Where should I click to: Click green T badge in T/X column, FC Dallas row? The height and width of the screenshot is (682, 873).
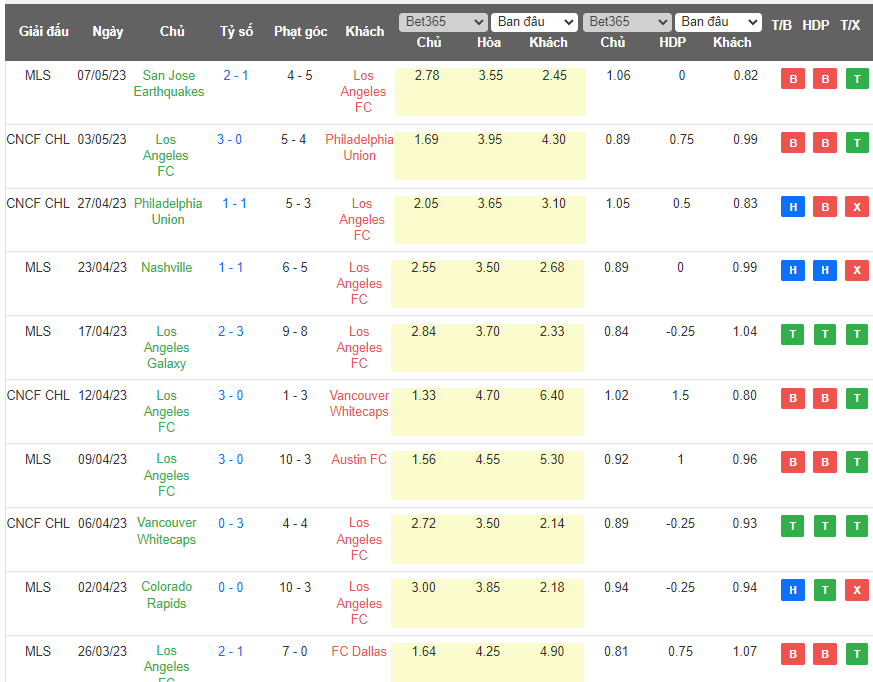click(x=856, y=654)
